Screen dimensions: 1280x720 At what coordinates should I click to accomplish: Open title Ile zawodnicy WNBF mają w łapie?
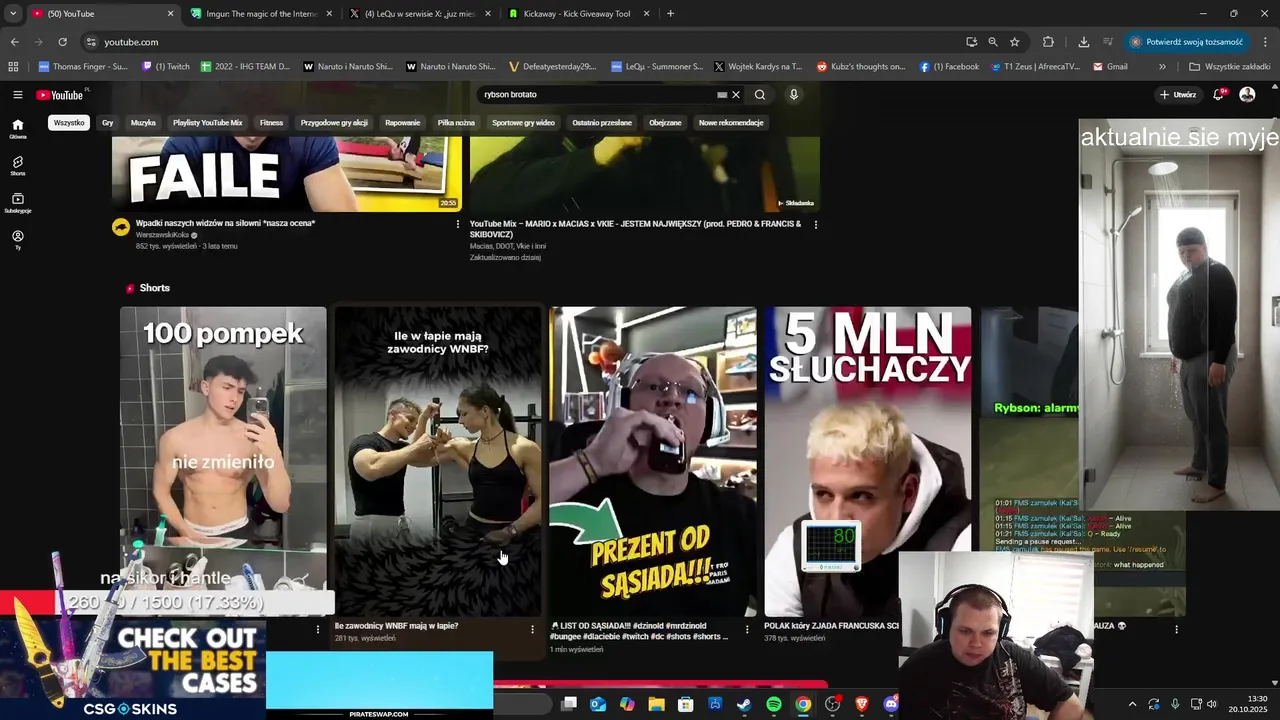(396, 626)
